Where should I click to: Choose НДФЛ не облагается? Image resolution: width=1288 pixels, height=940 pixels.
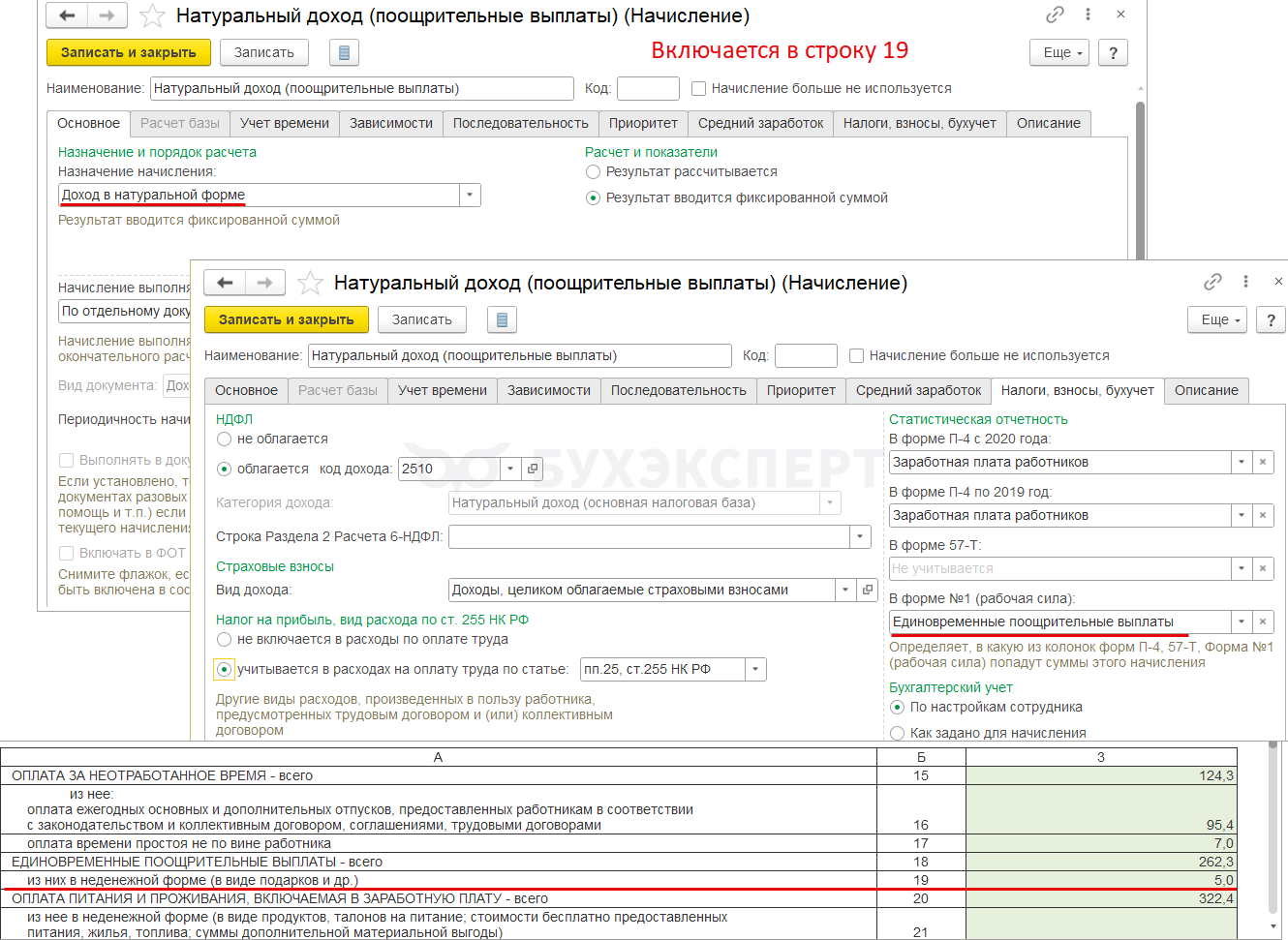[224, 439]
